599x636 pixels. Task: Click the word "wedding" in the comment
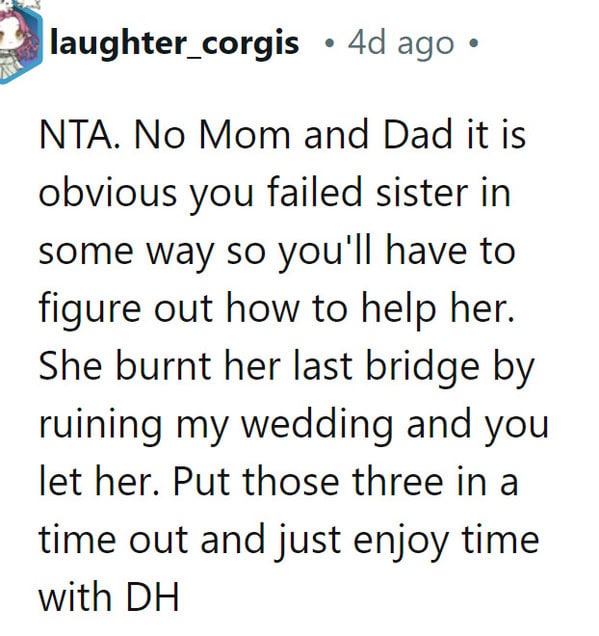click(317, 425)
